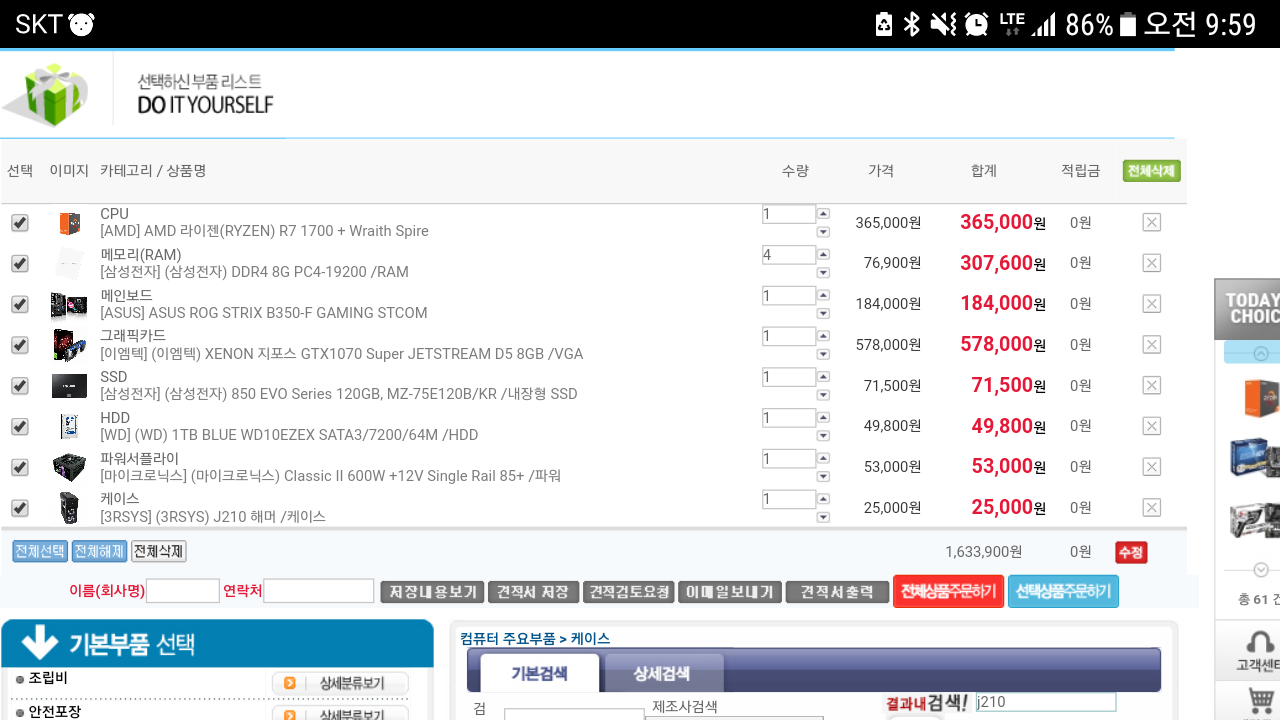Decrease 파워서플라이 quantity with the down arrow
The width and height of the screenshot is (1280, 720).
[x=823, y=477]
